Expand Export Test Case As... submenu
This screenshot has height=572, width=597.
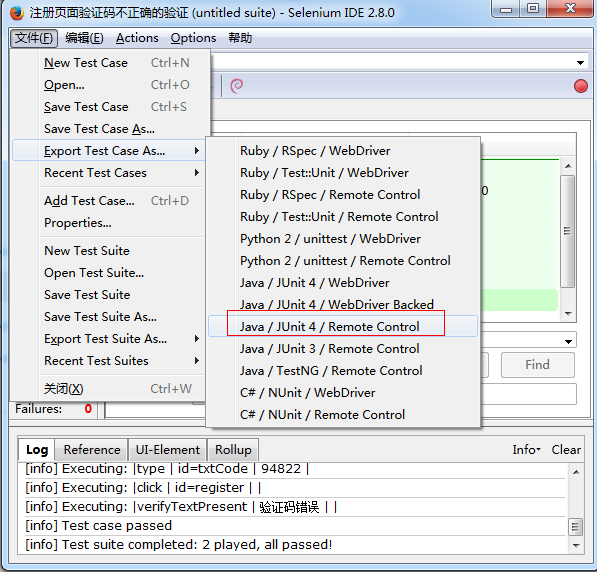[110, 151]
